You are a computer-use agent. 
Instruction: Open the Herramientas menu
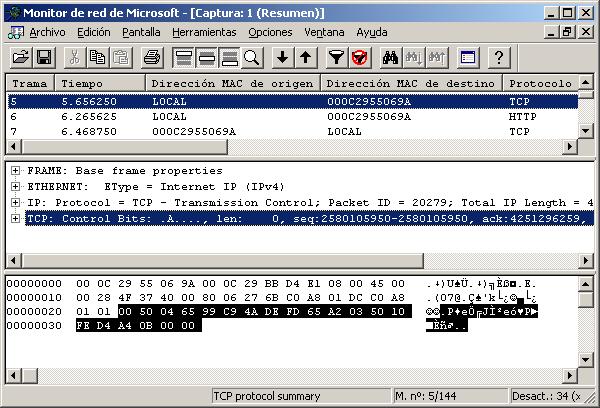204,32
